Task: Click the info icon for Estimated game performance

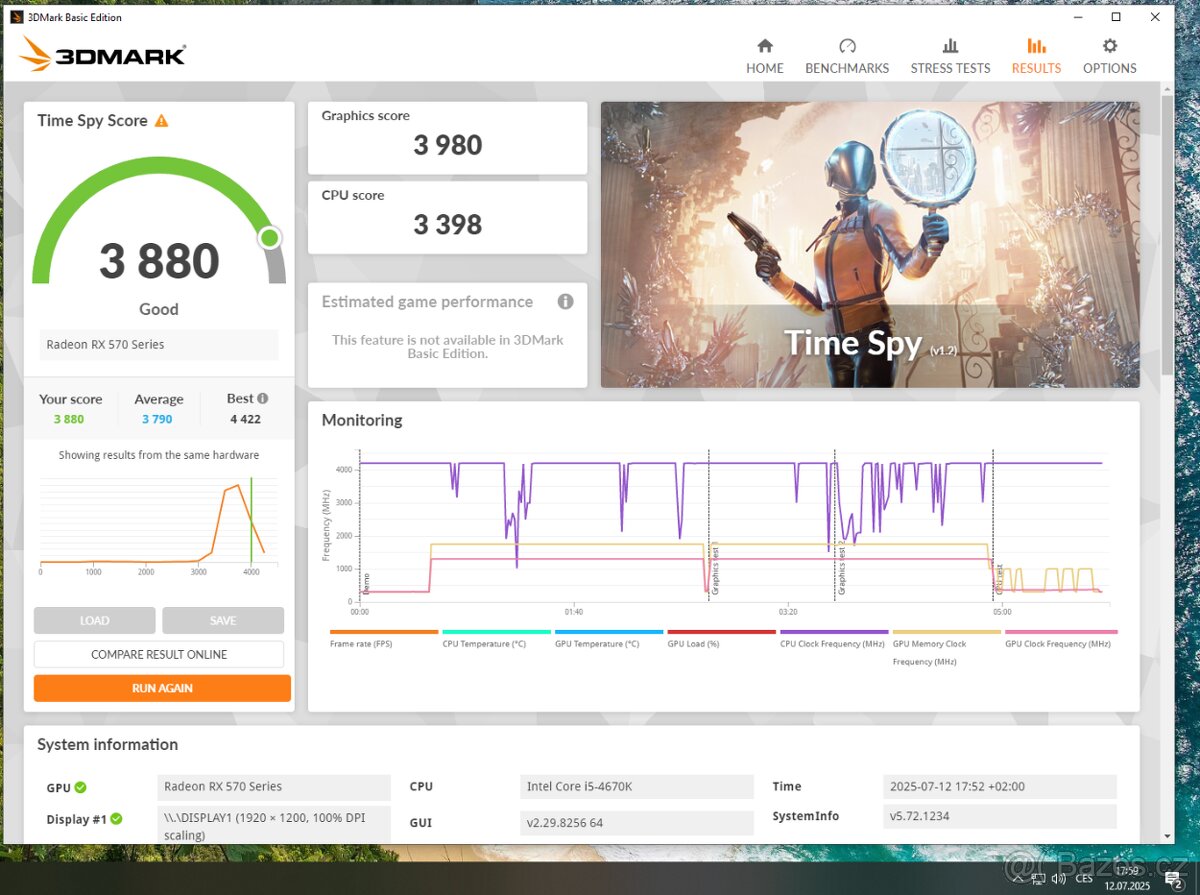Action: 565,301
